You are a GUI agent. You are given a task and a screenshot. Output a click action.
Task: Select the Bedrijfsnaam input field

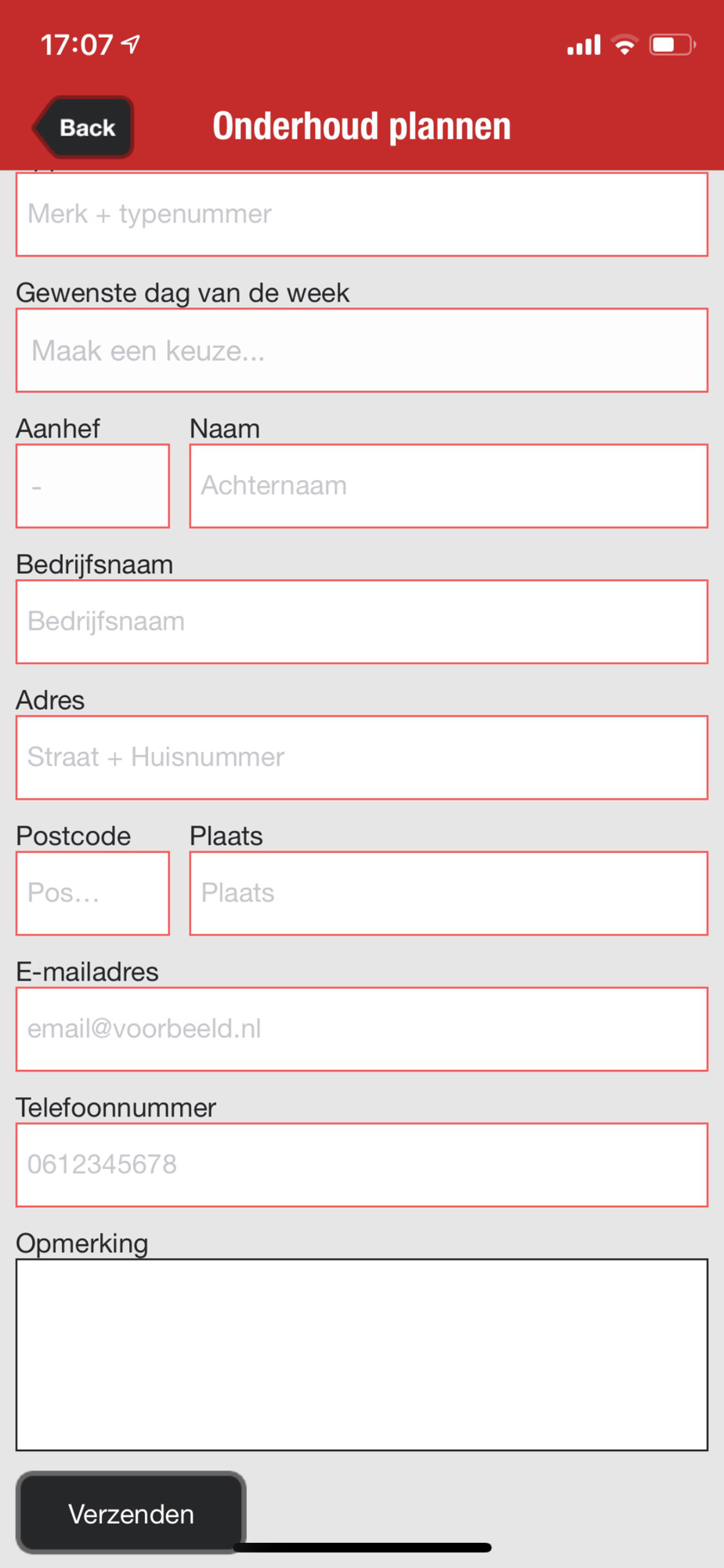361,622
